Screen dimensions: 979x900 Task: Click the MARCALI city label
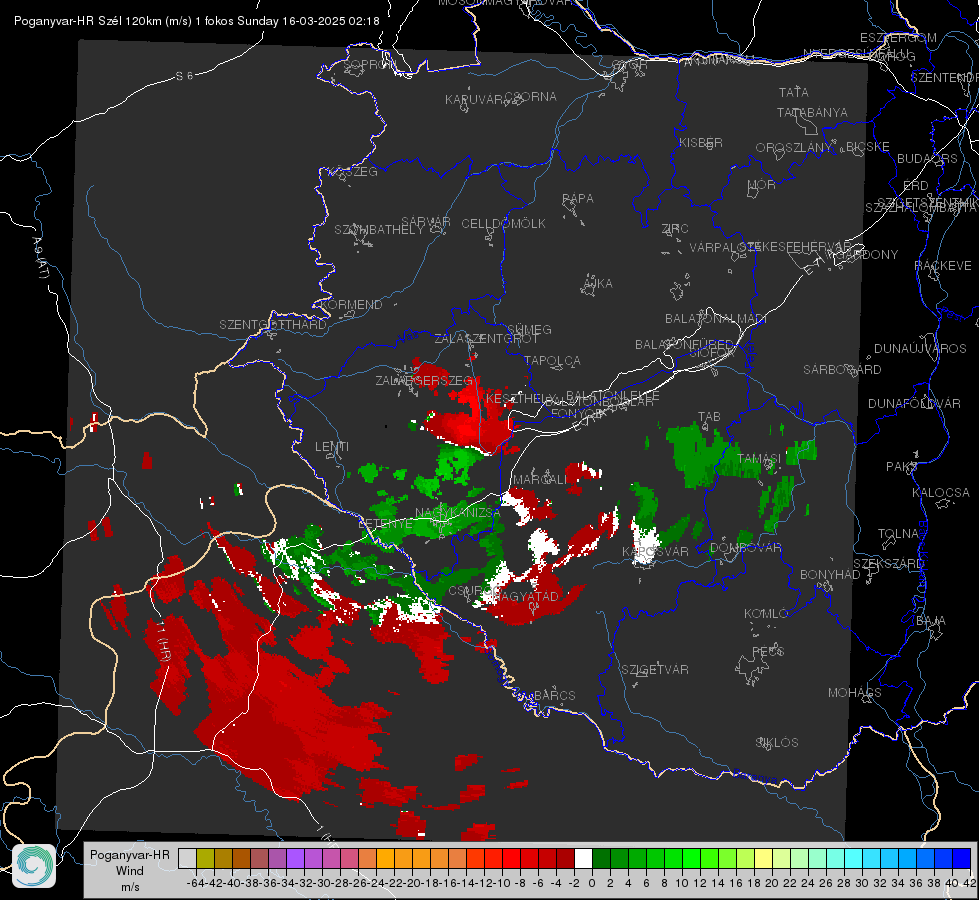[540, 480]
